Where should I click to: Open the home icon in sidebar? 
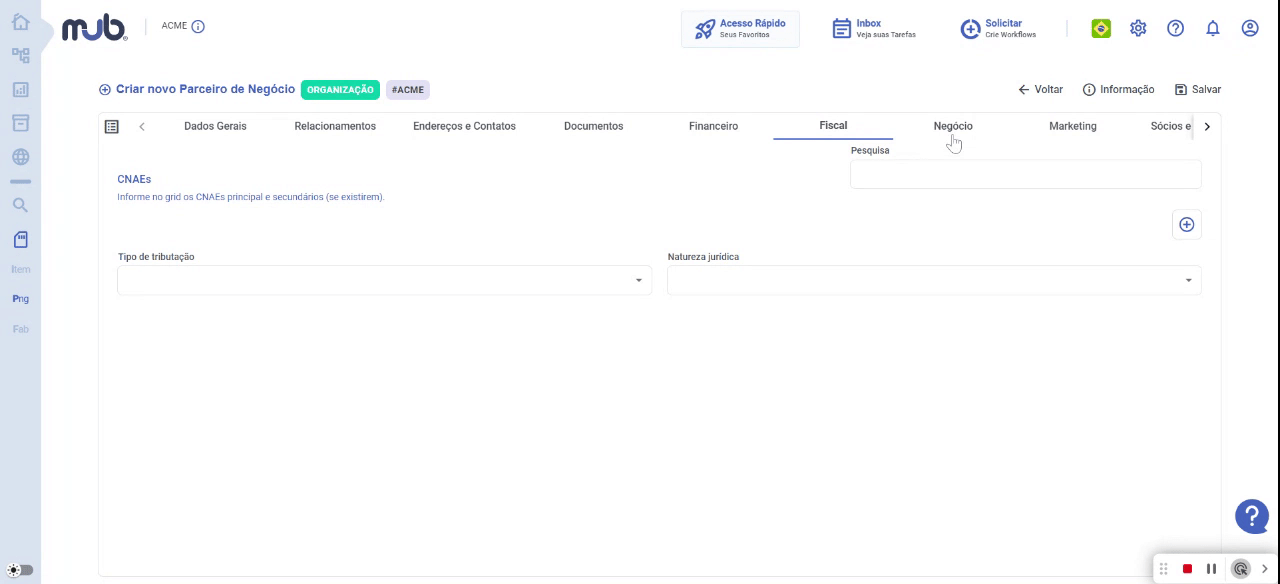click(20, 22)
